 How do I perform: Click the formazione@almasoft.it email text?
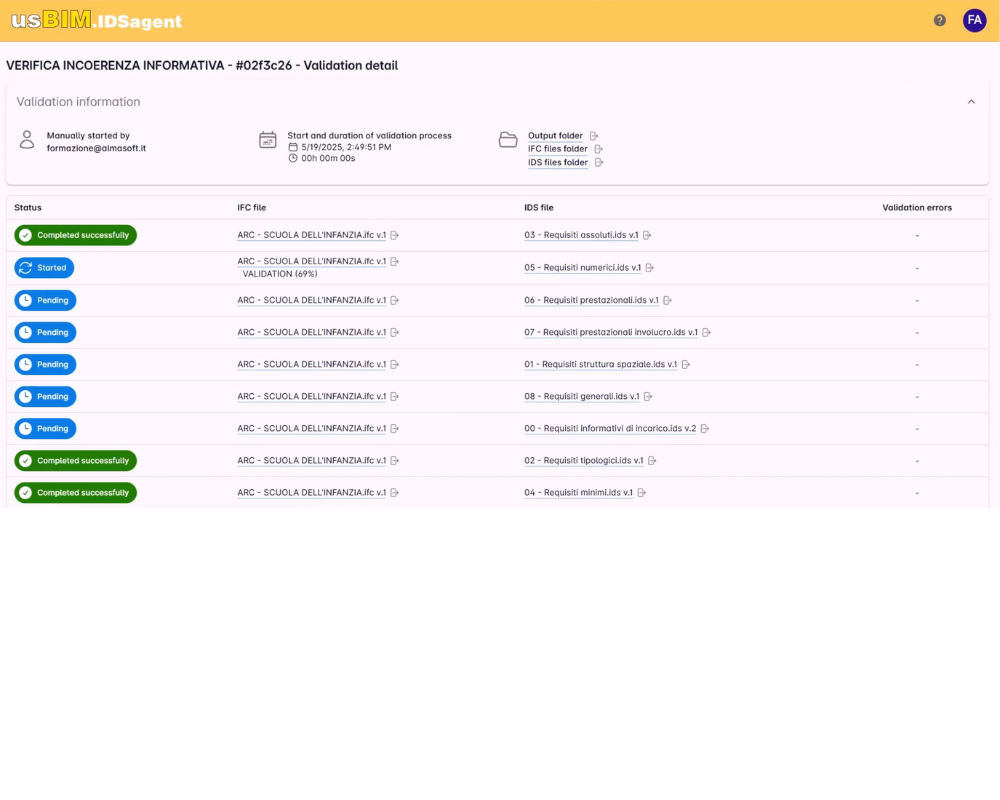tap(96, 149)
